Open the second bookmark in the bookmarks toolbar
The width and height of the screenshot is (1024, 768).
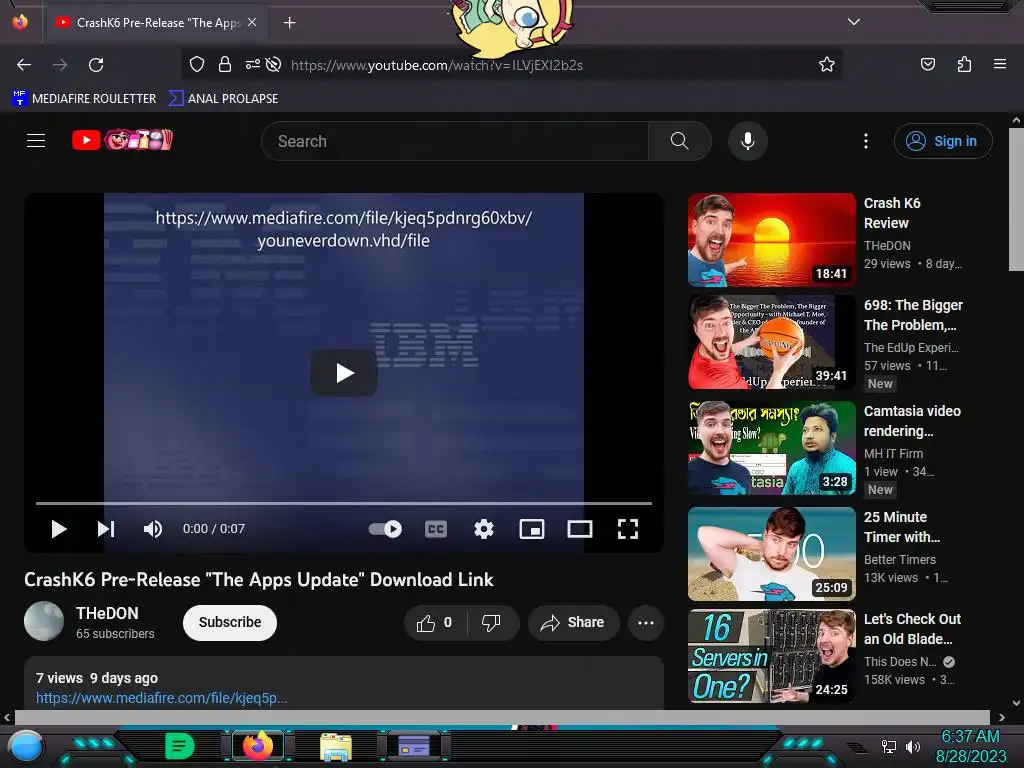click(x=223, y=99)
